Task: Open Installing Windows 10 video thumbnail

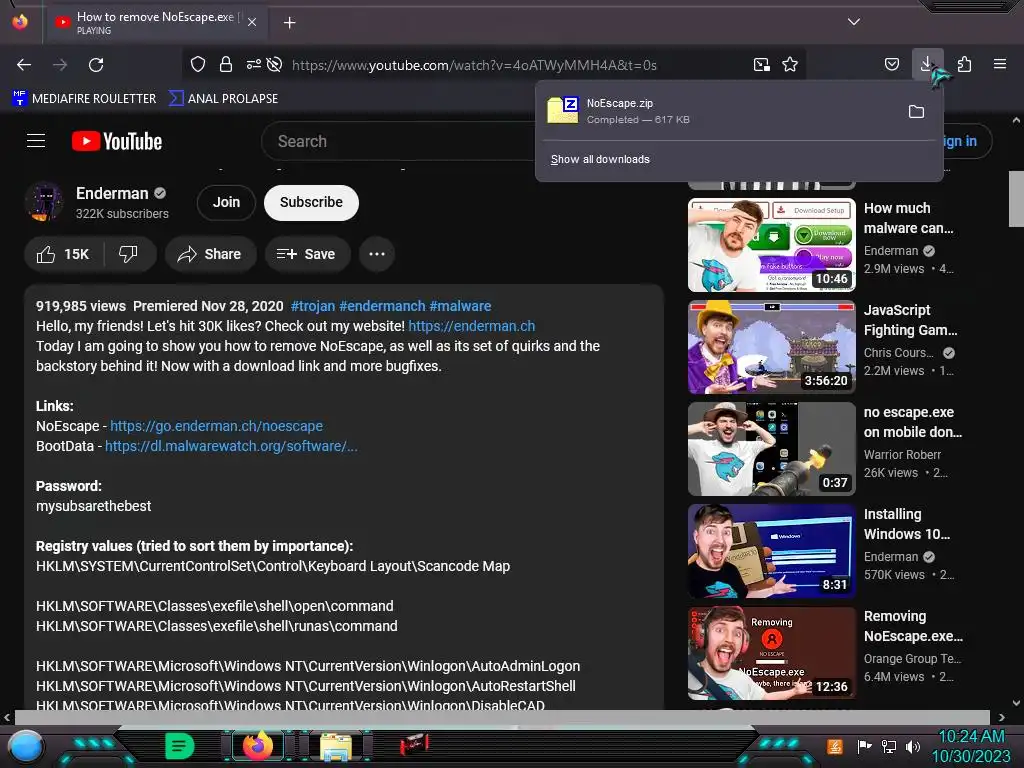Action: tap(771, 551)
